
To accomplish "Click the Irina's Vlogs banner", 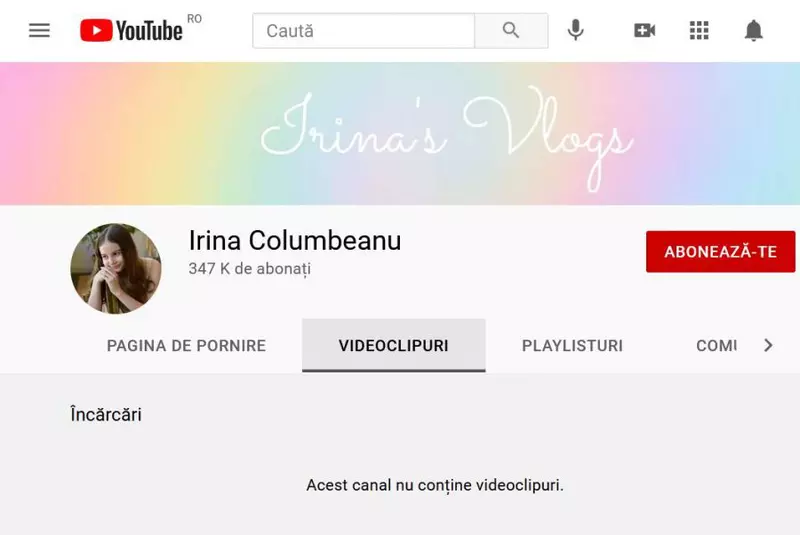I will click(x=400, y=134).
